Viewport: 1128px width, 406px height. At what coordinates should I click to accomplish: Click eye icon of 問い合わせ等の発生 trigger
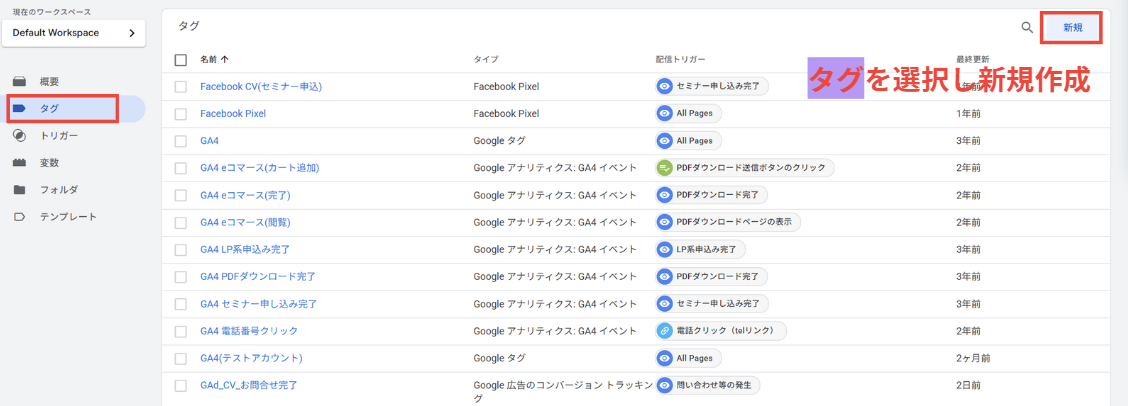665,385
